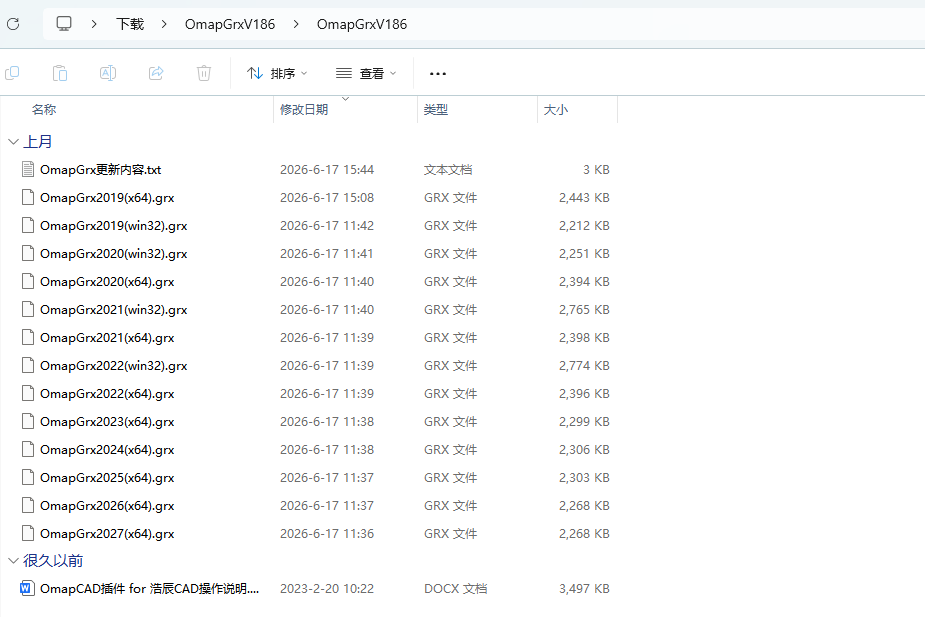Viewport: 925px width, 617px height.
Task: Click date 2023-2-20 10:22
Action: tap(327, 589)
